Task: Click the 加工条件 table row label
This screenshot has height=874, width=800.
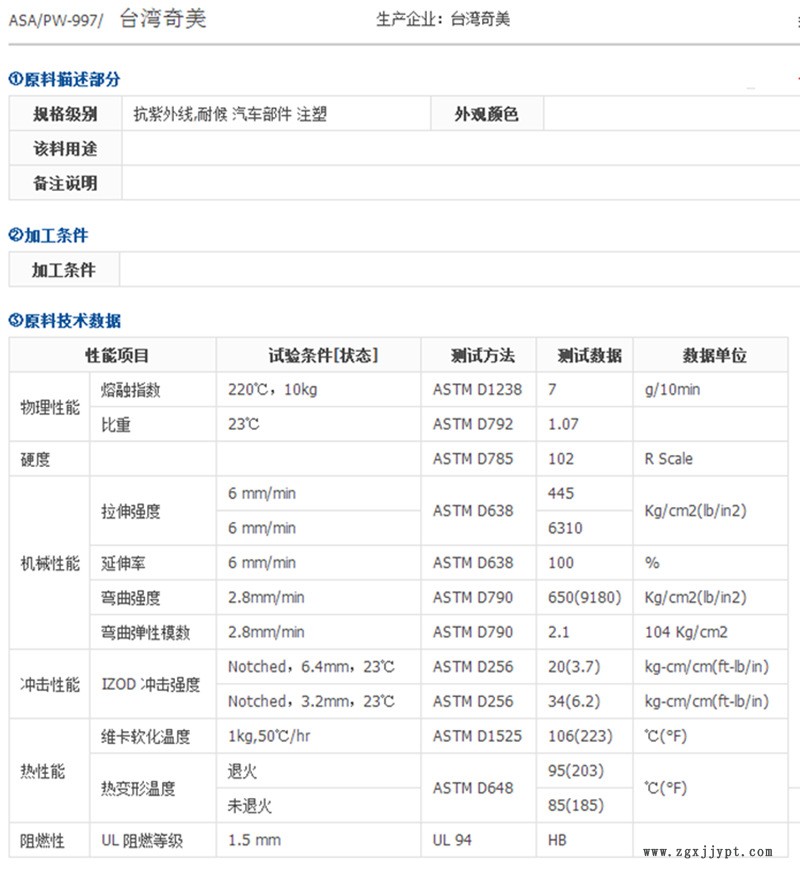Action: tap(64, 270)
